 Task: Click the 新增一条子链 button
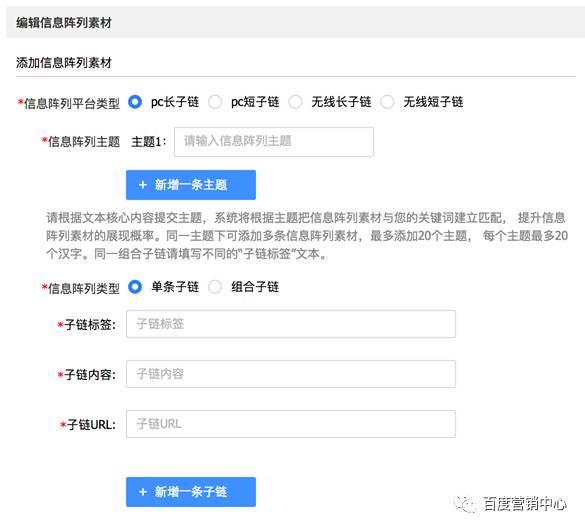(x=191, y=492)
